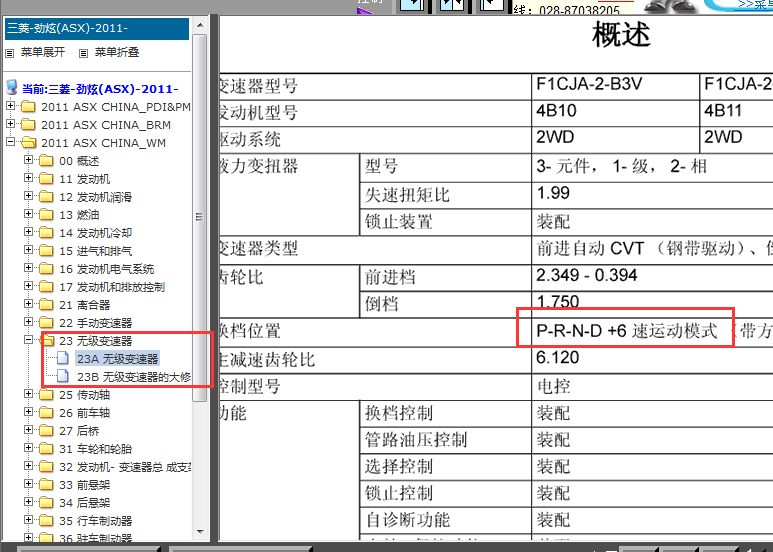Click the folder icon next to 17 发动机和排放控制

tap(46, 287)
